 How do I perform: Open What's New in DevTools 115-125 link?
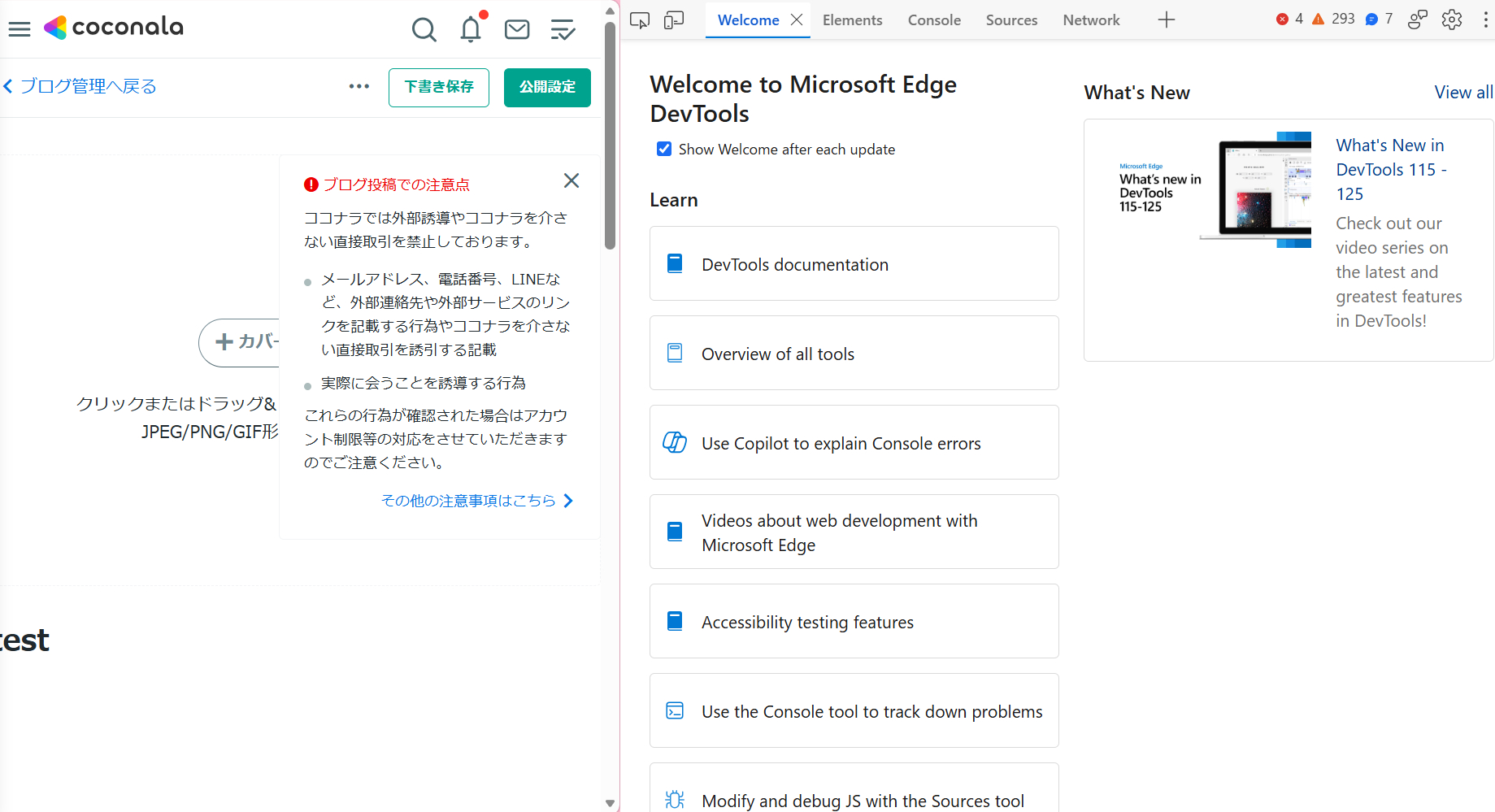(1390, 169)
